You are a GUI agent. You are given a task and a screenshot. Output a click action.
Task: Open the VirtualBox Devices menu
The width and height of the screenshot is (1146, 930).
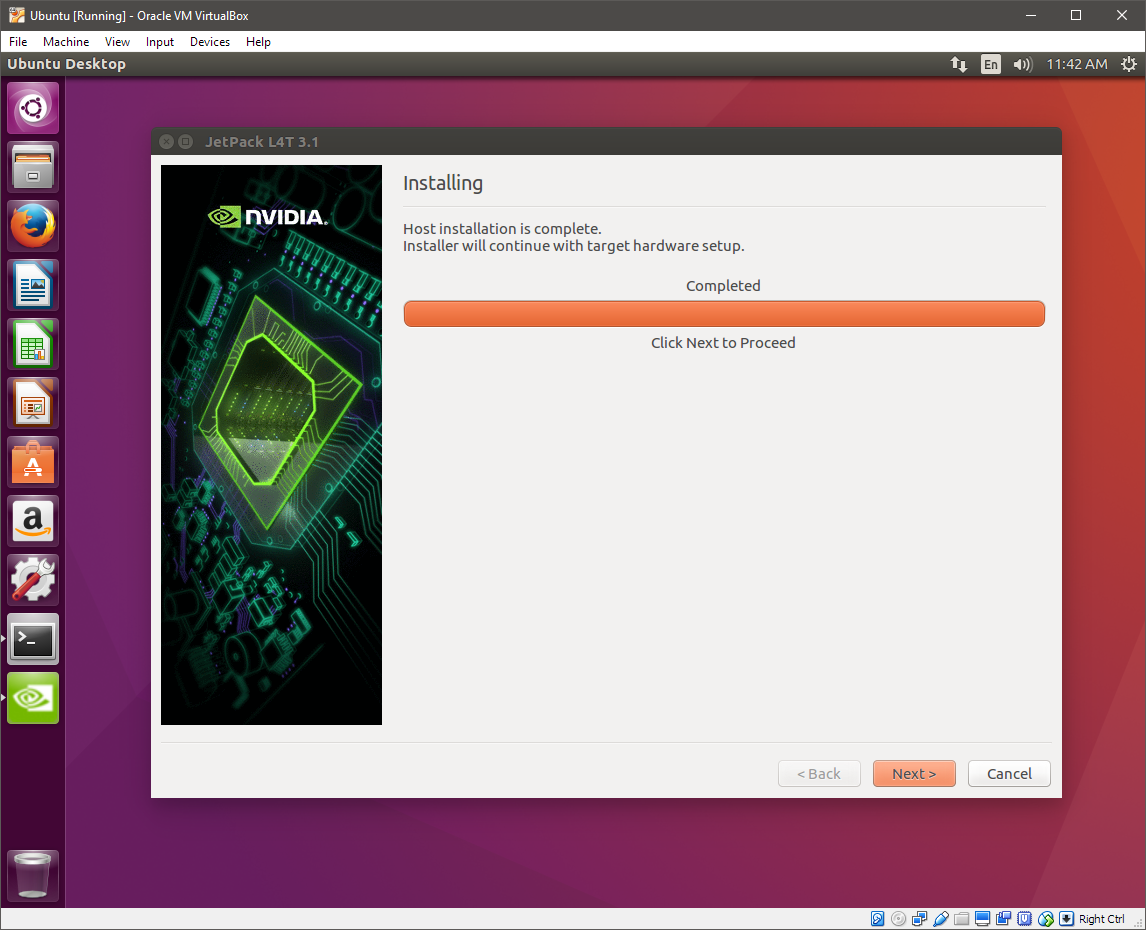210,42
